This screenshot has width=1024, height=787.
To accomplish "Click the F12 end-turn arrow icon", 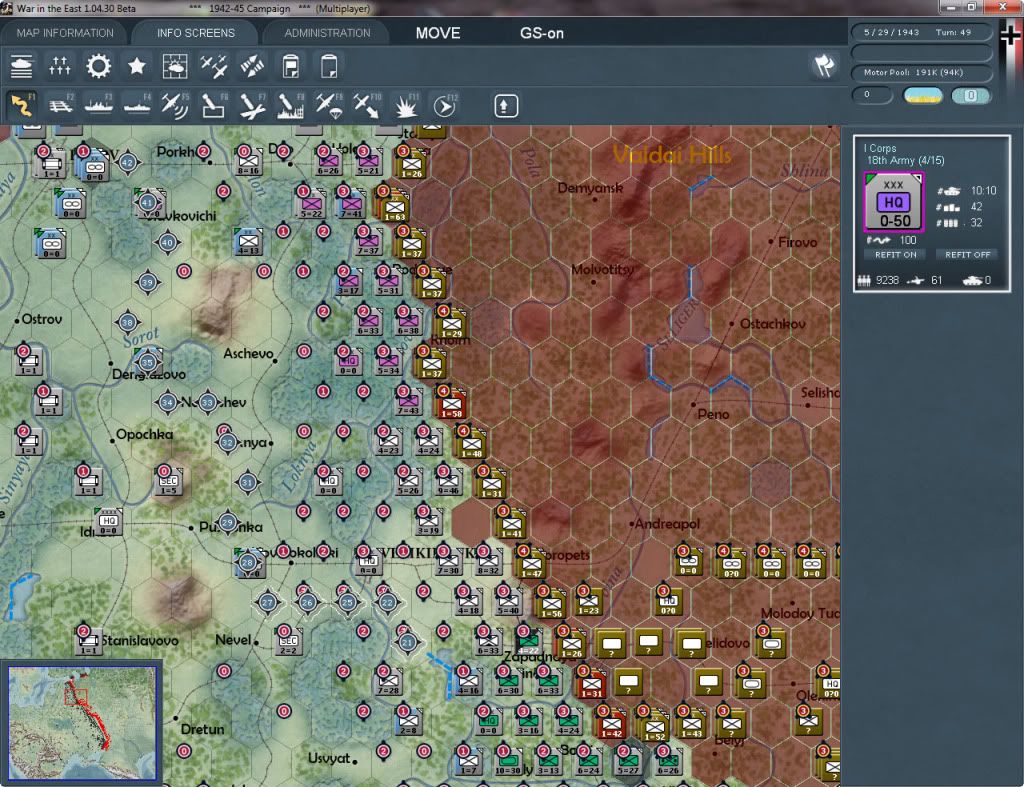I will (x=445, y=105).
